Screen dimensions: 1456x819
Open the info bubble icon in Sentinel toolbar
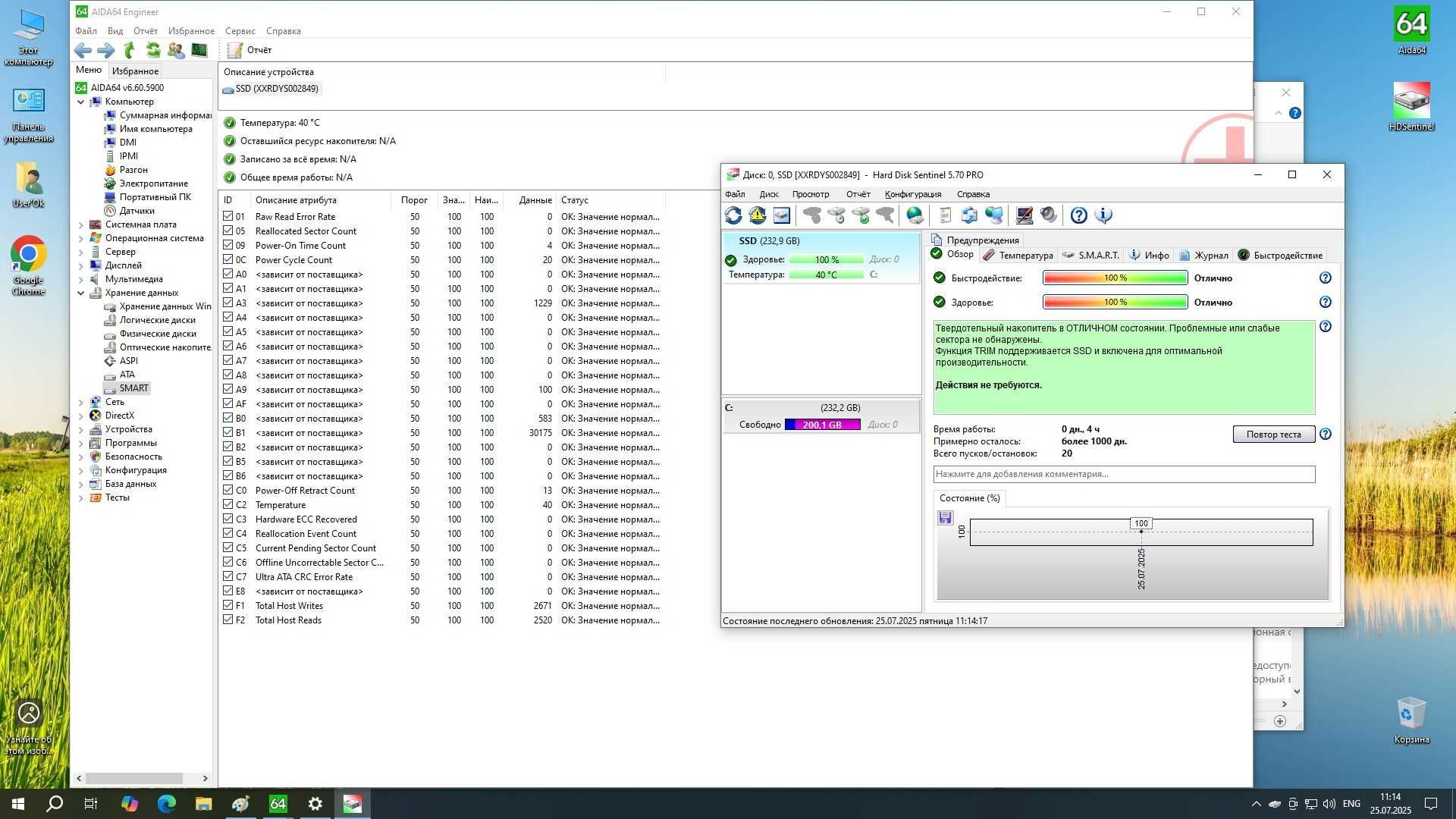coord(1103,215)
